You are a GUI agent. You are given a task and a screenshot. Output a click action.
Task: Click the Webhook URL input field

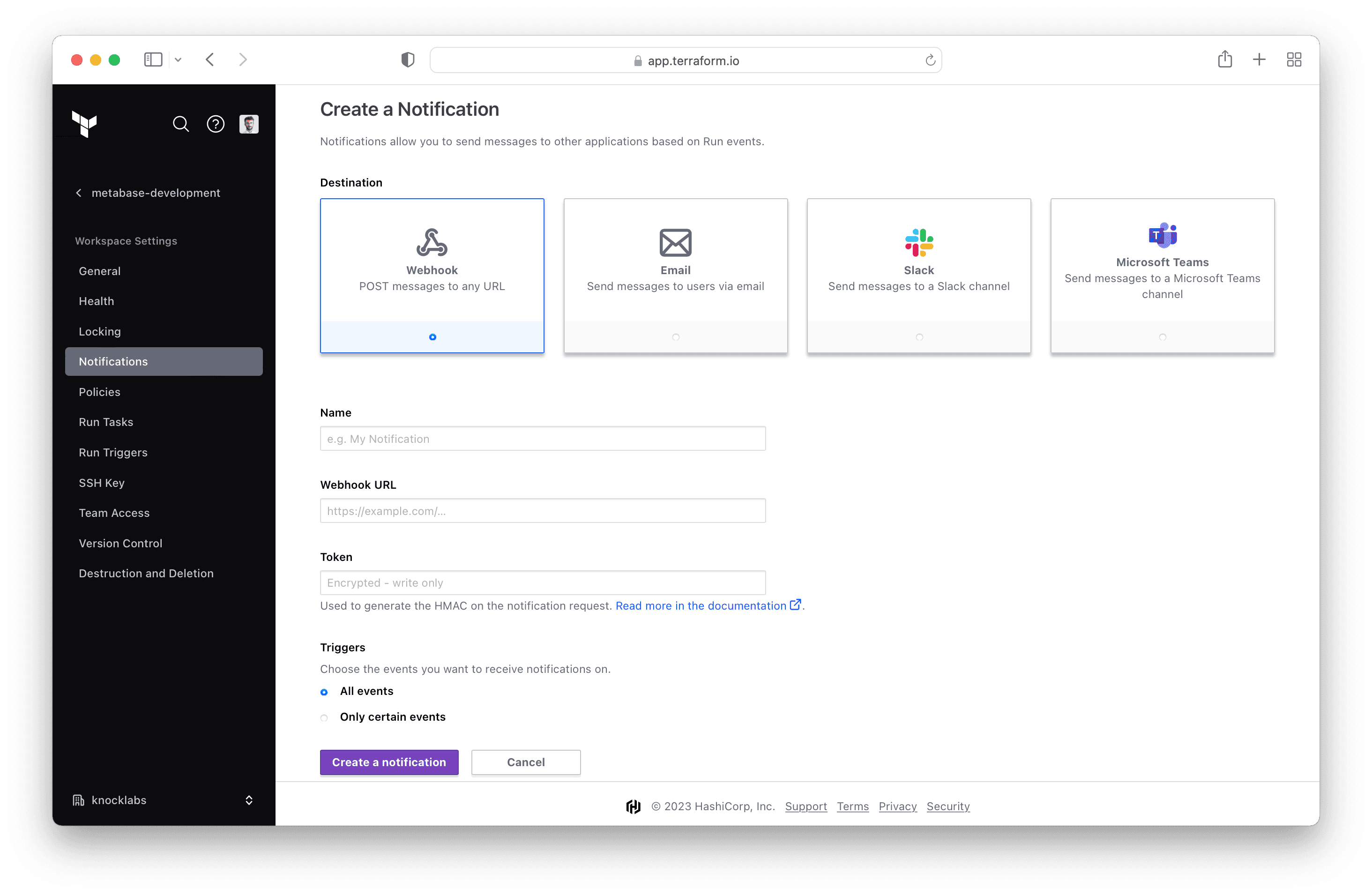pyautogui.click(x=542, y=511)
